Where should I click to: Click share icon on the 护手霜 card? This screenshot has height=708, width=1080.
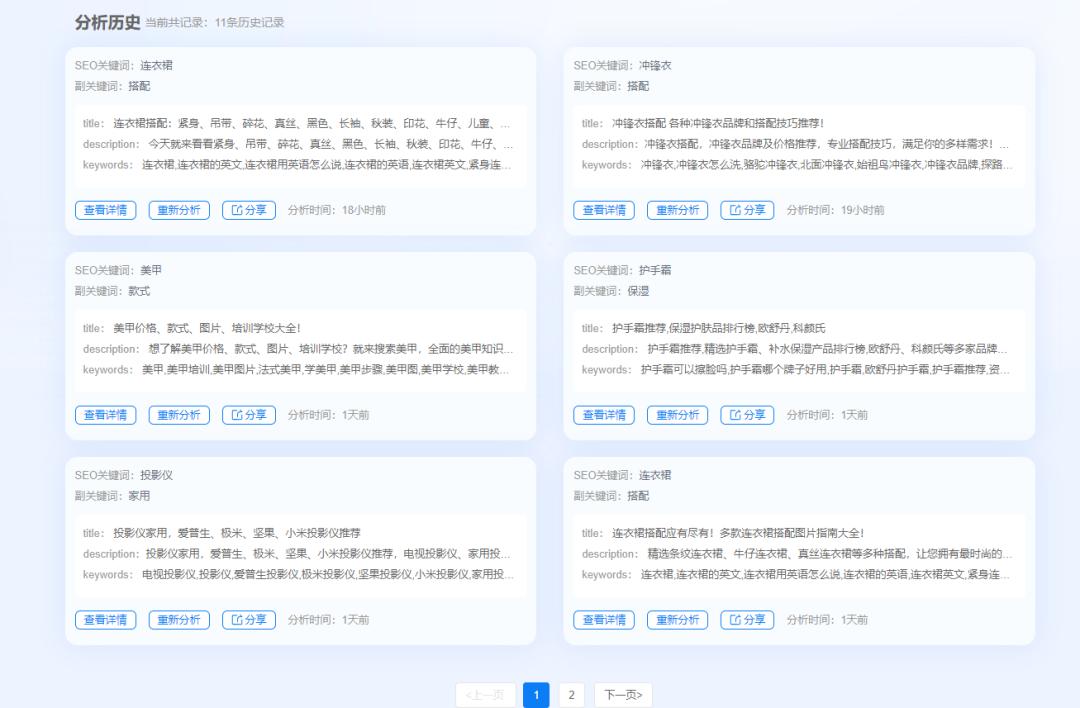point(746,414)
